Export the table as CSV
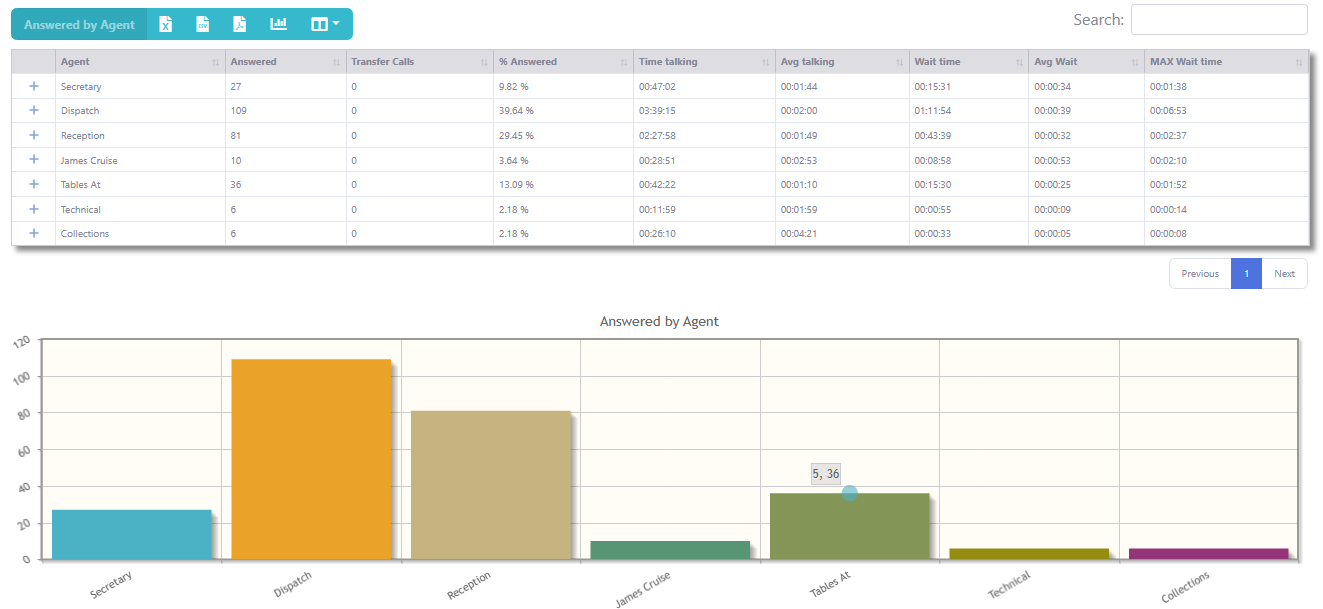Screen dimensions: 1323x609 [x=203, y=24]
